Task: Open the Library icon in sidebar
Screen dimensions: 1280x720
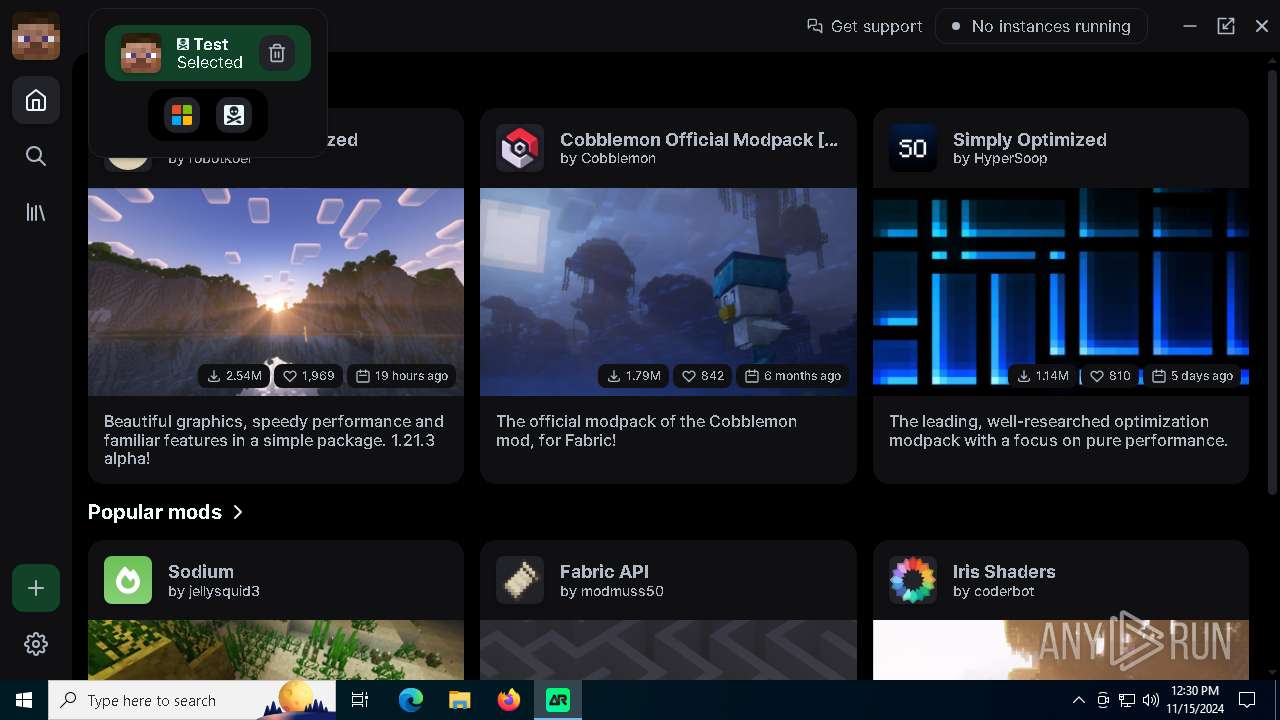Action: 36,212
